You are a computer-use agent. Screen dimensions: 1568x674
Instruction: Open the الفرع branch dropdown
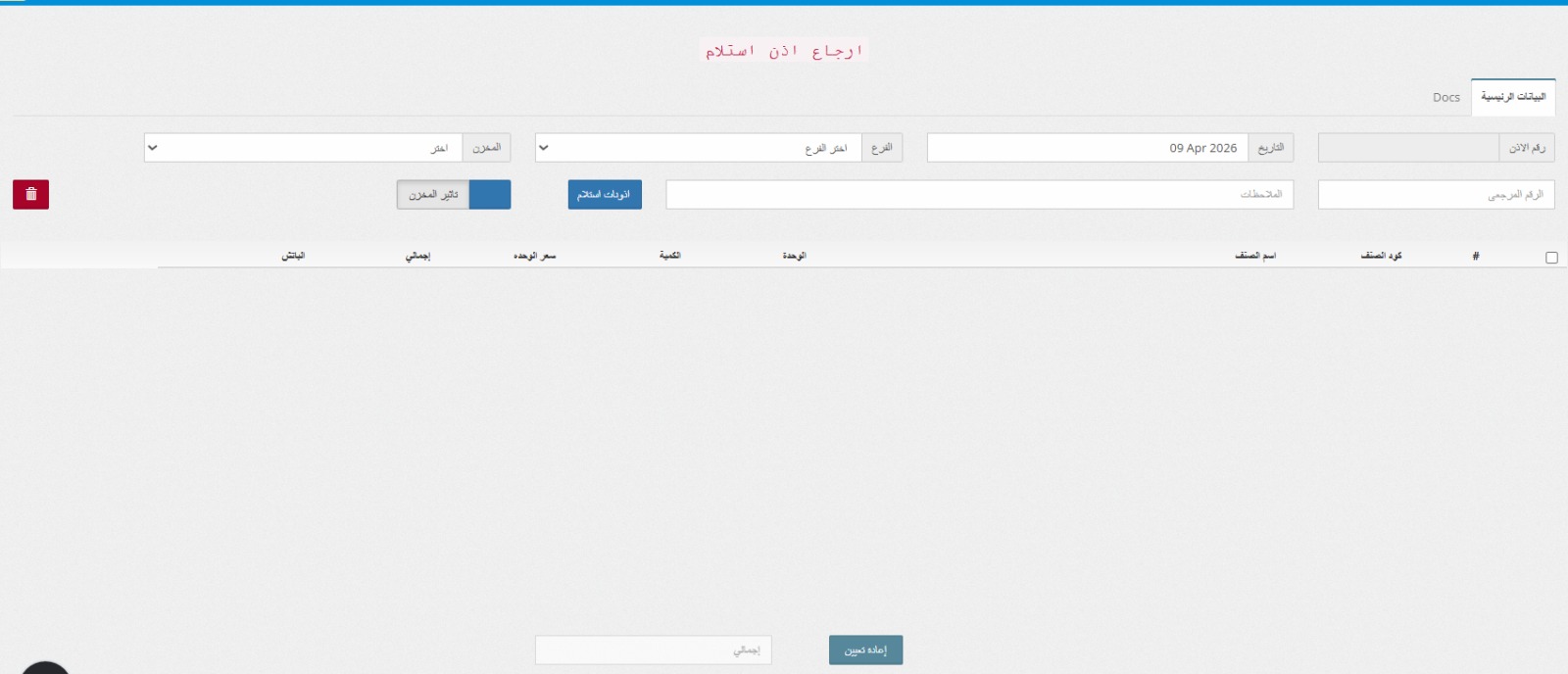click(699, 148)
